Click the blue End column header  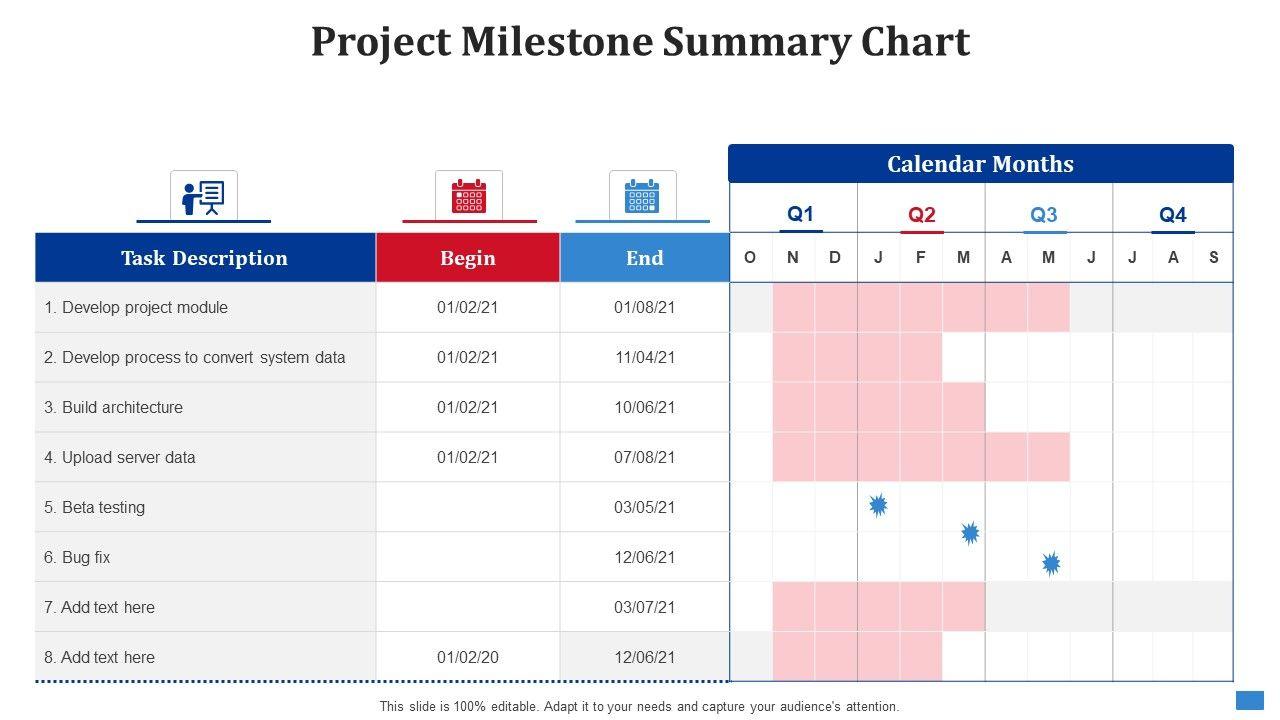[645, 258]
